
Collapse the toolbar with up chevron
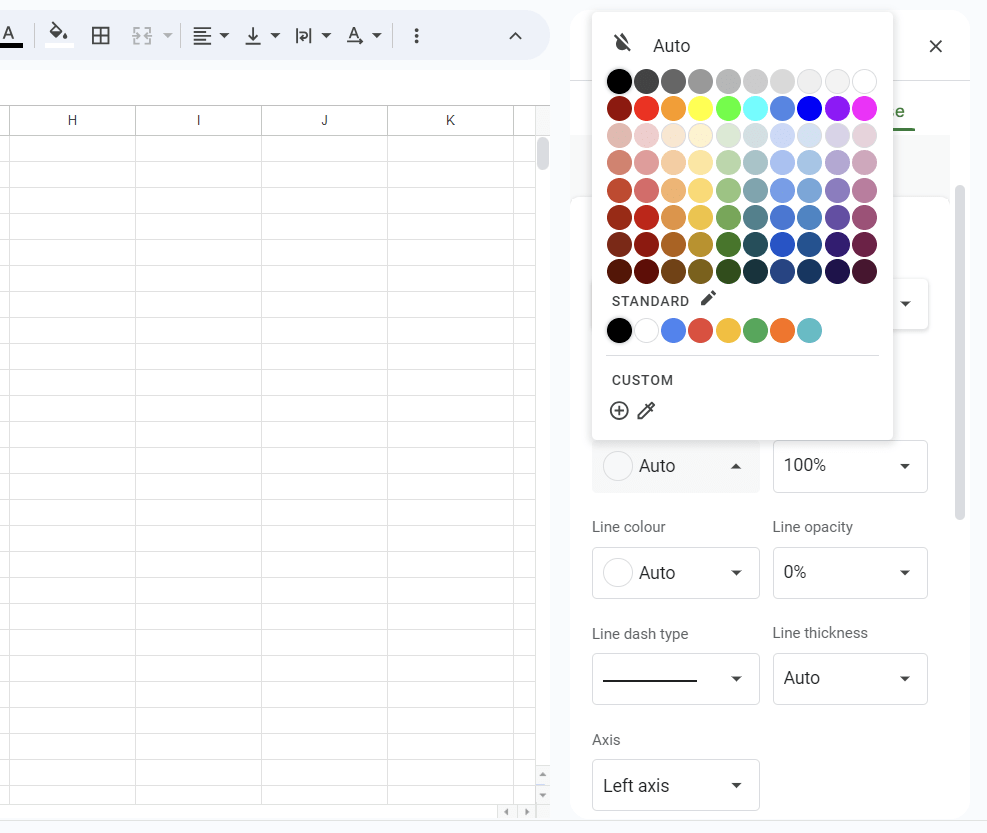[515, 36]
